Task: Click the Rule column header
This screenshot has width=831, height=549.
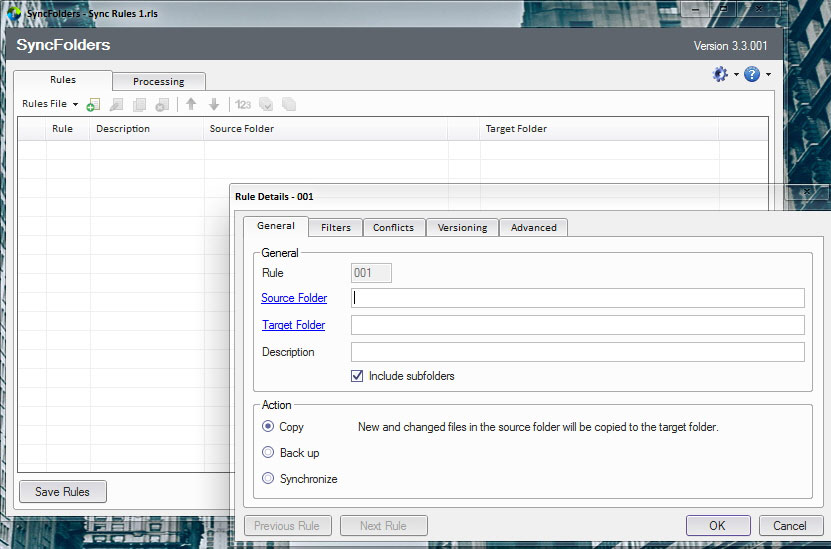Action: pyautogui.click(x=67, y=129)
